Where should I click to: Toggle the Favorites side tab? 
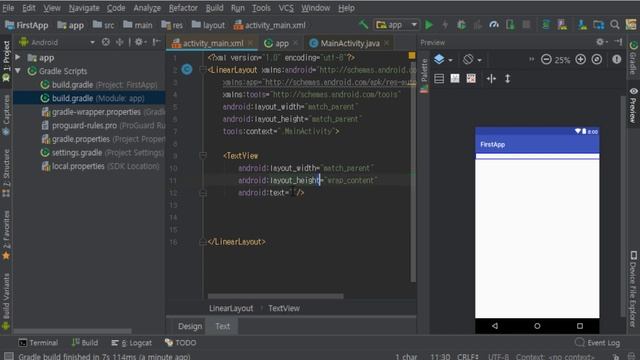pyautogui.click(x=6, y=236)
